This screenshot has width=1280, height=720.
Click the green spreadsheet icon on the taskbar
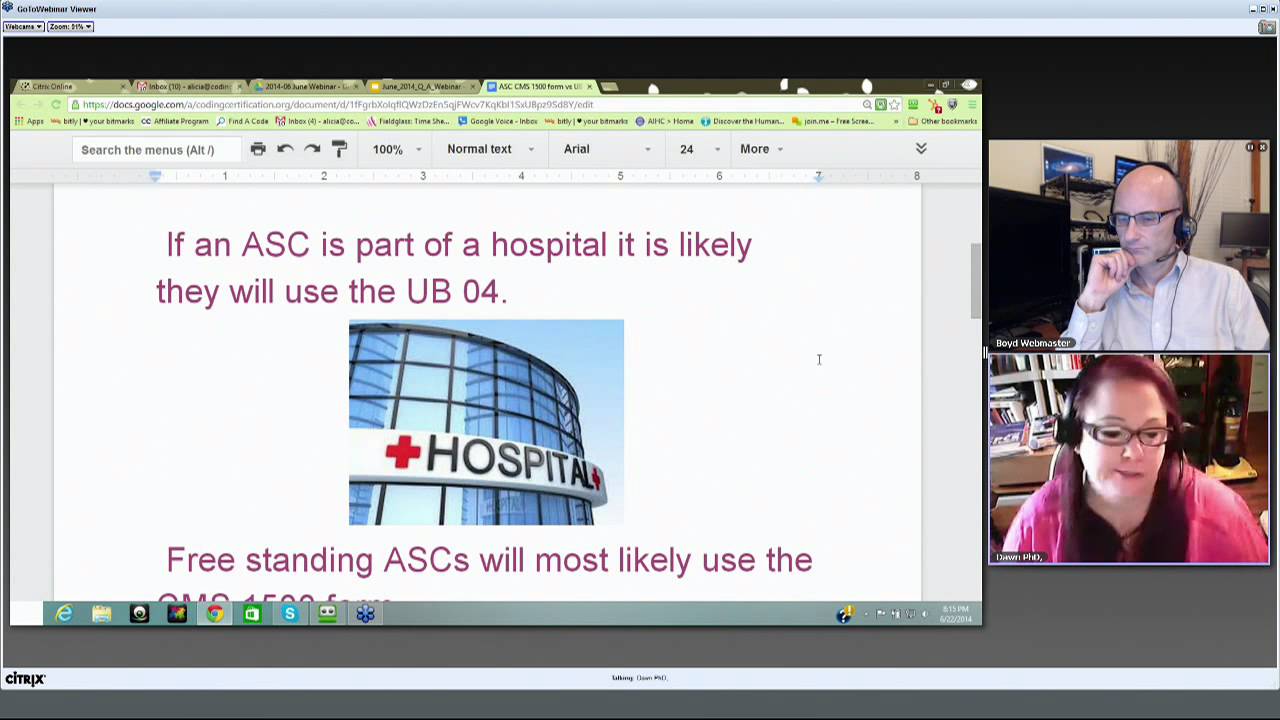(x=252, y=613)
